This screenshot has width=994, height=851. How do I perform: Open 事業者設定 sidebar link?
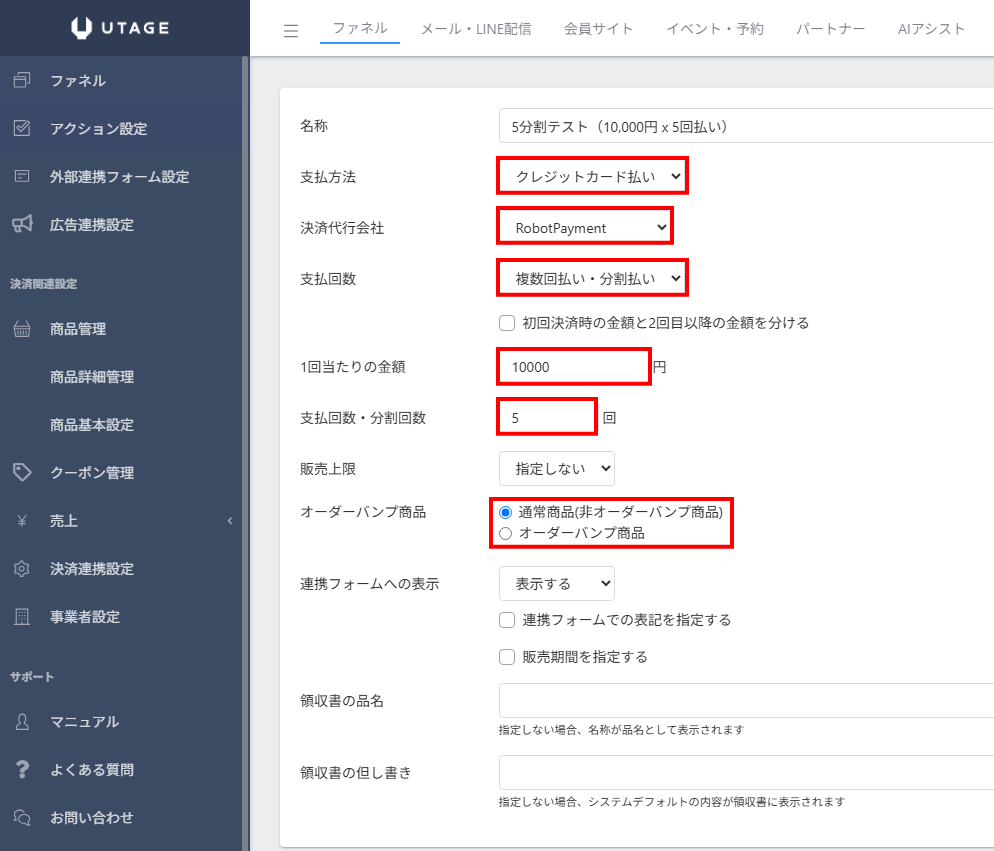(85, 616)
